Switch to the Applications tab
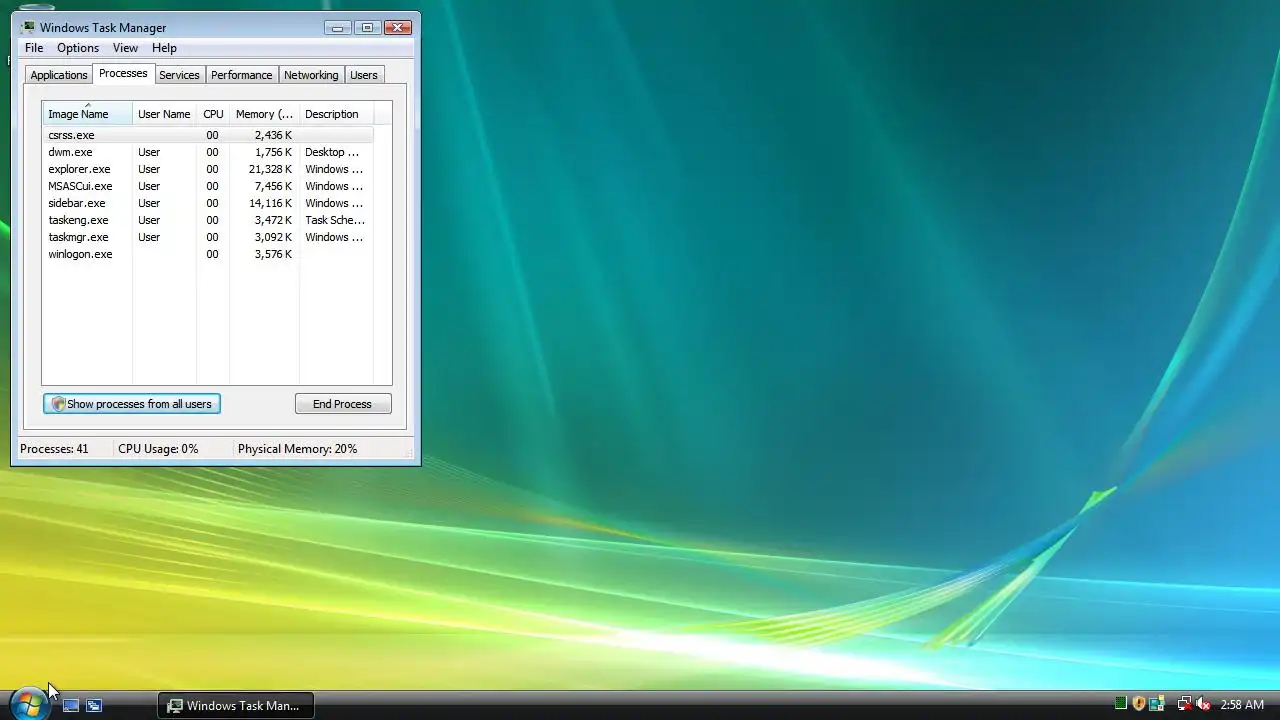 (x=59, y=75)
